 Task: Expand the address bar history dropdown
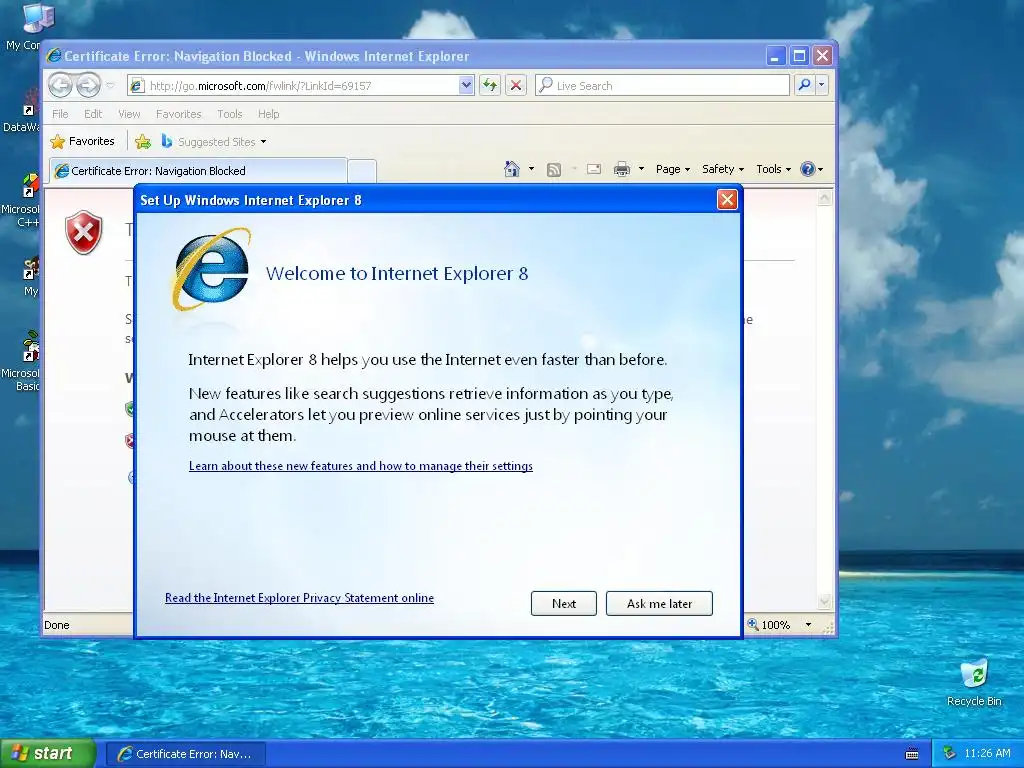[x=466, y=85]
